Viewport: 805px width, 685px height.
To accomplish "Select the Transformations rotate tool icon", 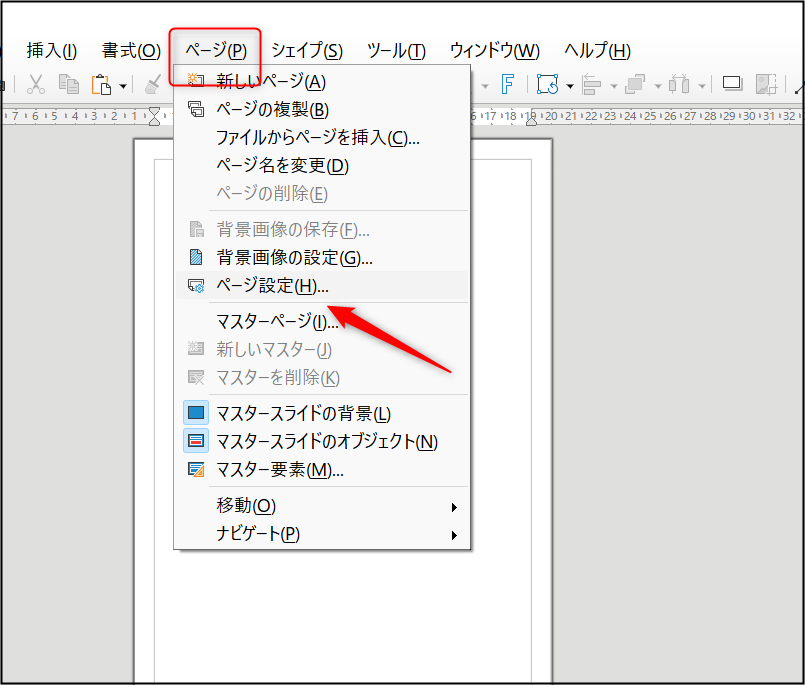I will [x=547, y=84].
